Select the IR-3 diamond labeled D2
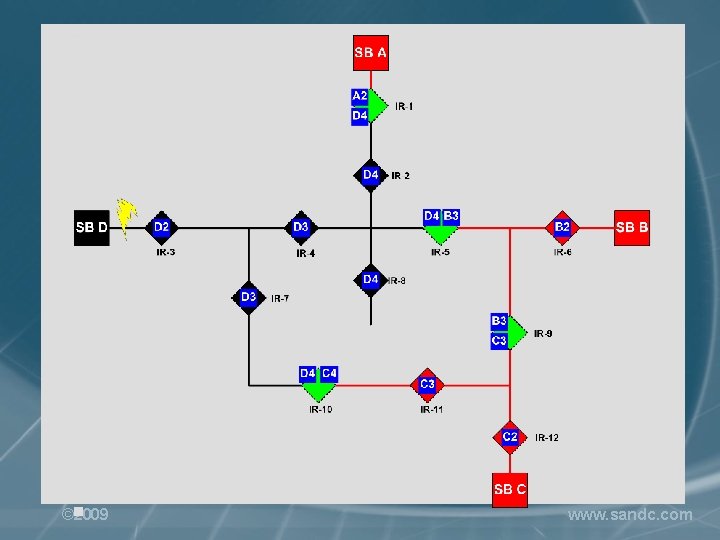Viewport: 720px width, 540px height. pyautogui.click(x=162, y=228)
